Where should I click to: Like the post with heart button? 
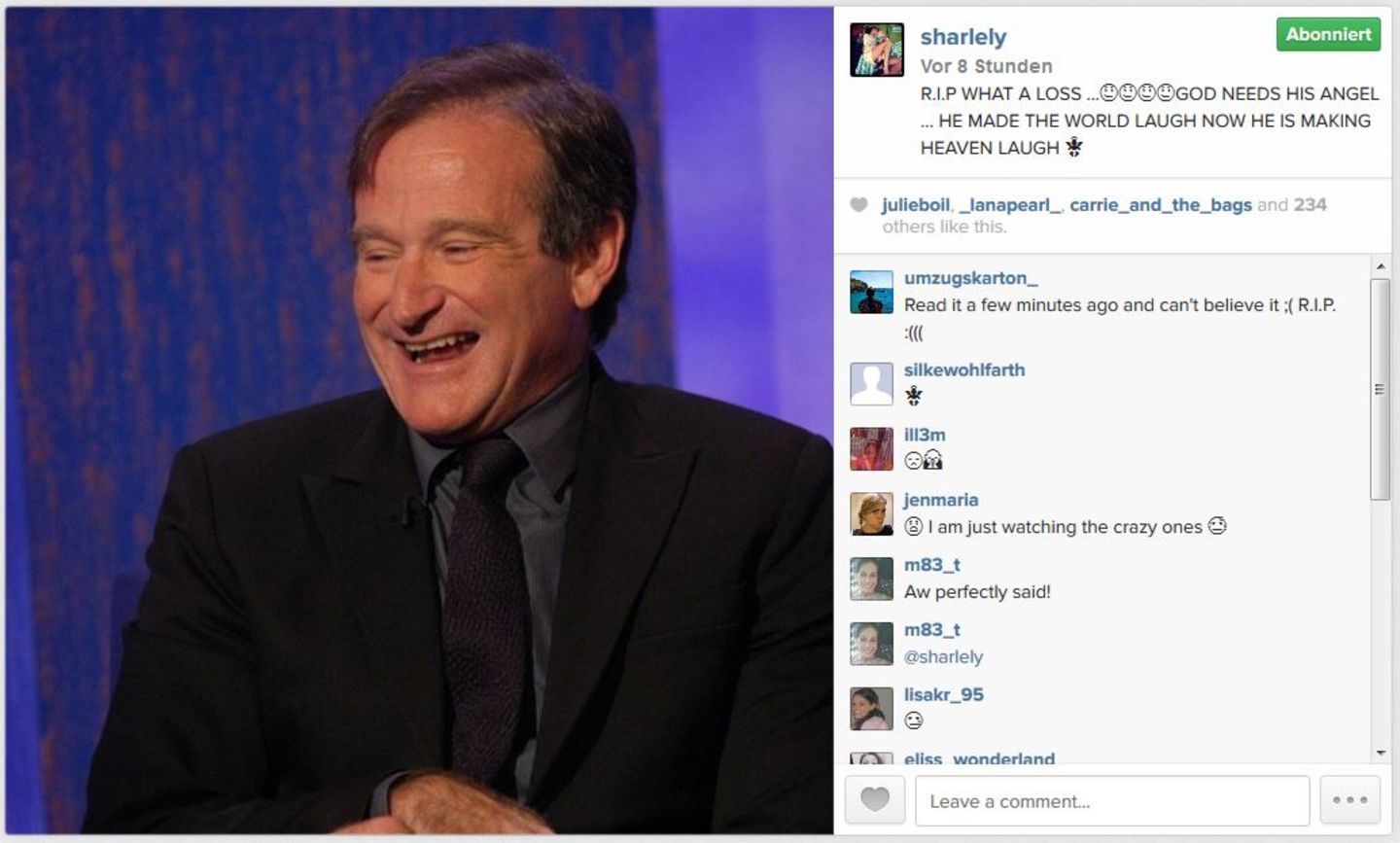pyautogui.click(x=875, y=800)
